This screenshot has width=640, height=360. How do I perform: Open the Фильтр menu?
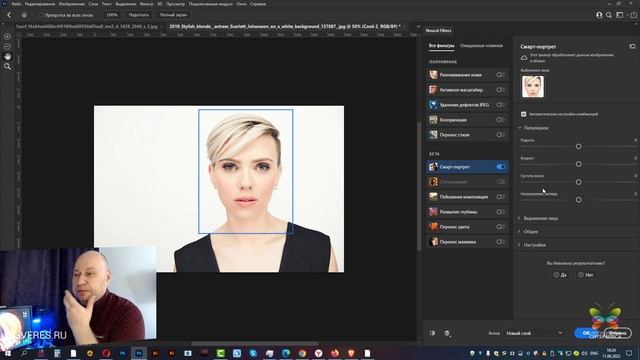pyautogui.click(x=147, y=4)
